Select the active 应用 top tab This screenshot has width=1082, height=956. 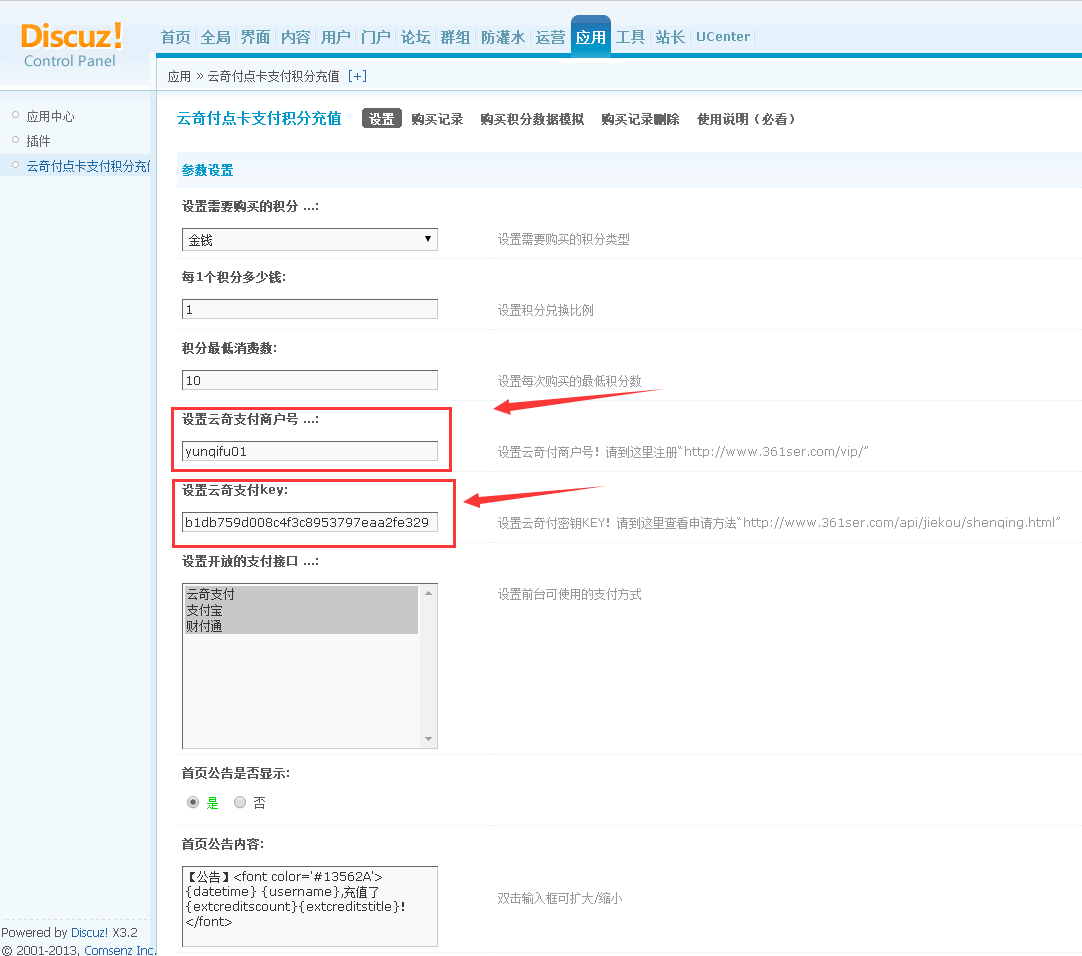click(591, 37)
